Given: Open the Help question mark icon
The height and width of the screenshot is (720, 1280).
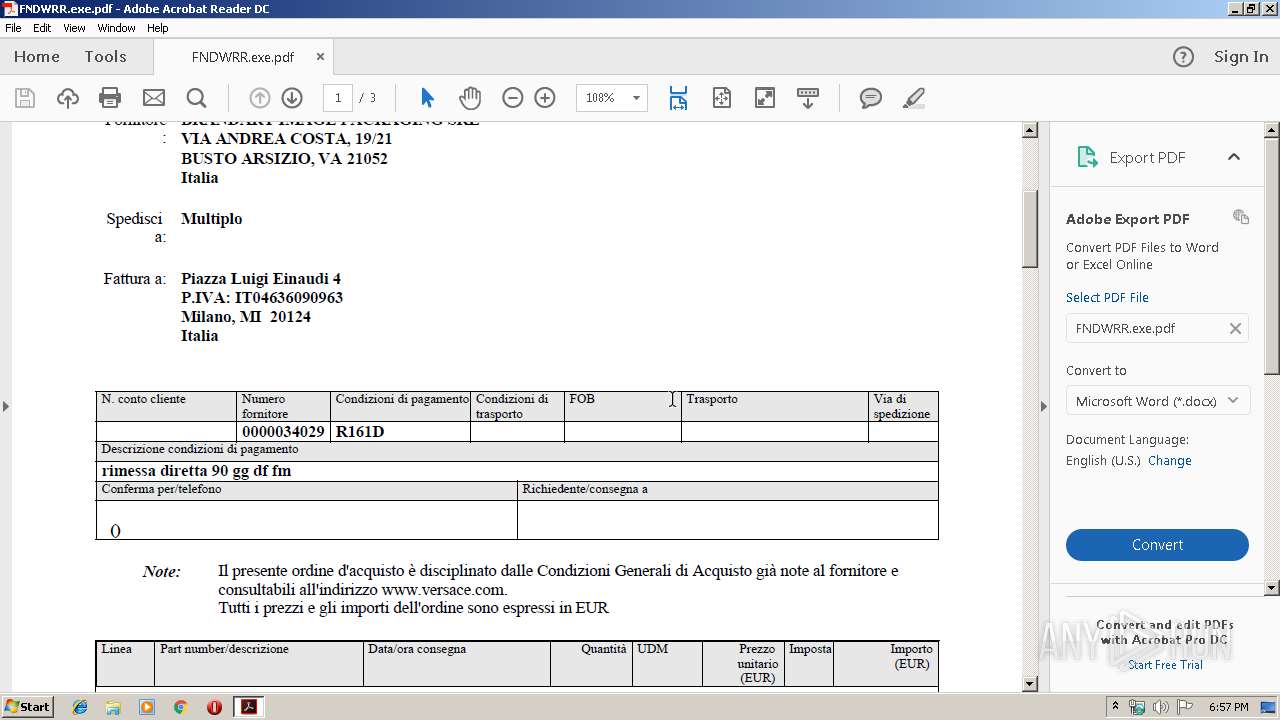Looking at the screenshot, I should point(1183,57).
